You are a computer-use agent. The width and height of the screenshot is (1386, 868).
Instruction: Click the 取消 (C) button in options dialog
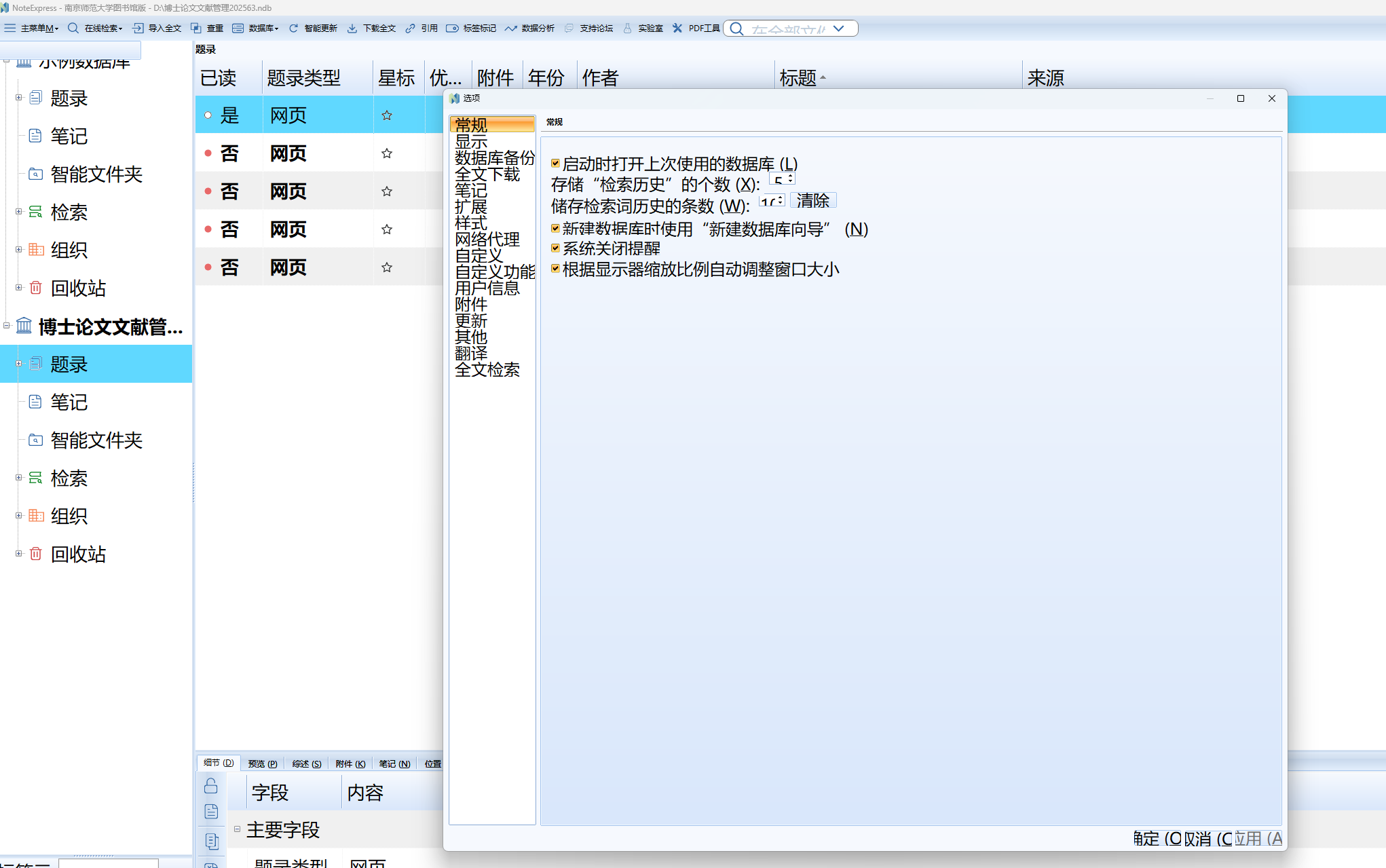tap(1208, 839)
